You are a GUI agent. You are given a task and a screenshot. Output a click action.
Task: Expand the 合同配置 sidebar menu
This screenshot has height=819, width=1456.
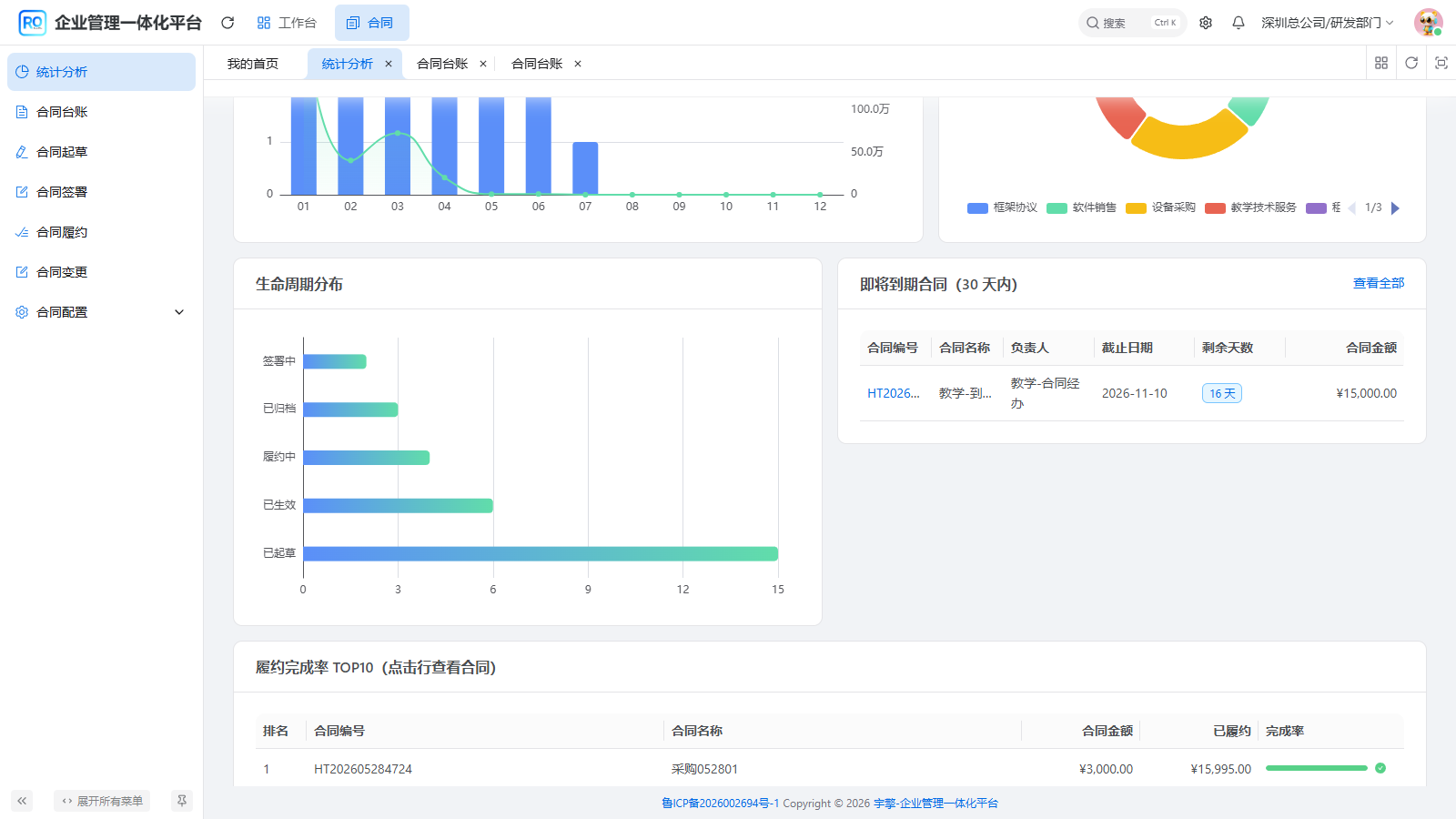point(101,312)
